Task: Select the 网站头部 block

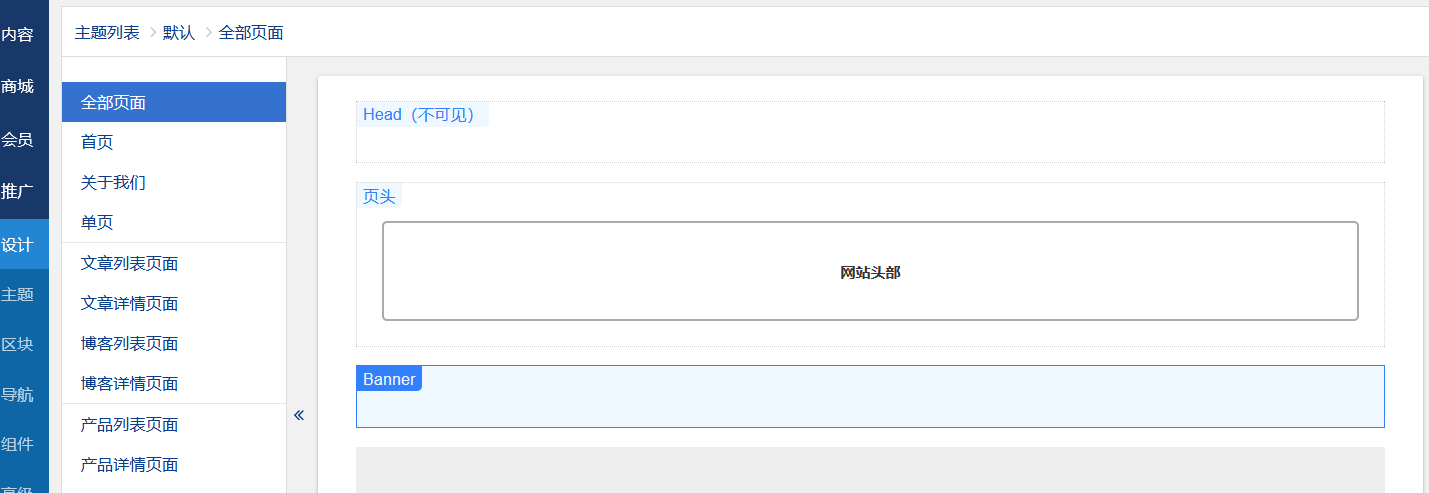Action: pos(870,271)
